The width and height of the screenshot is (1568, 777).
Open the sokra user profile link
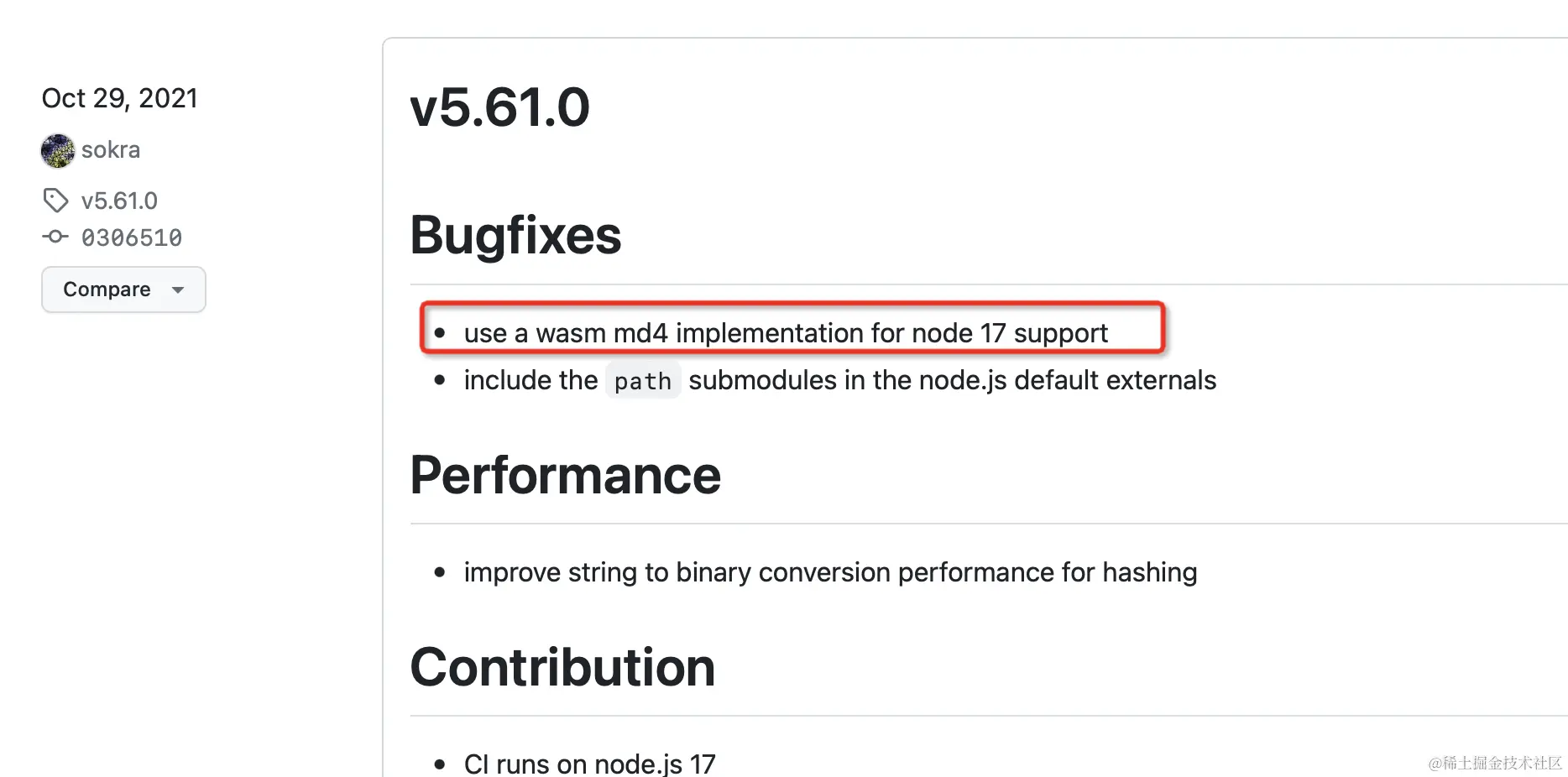[x=111, y=150]
